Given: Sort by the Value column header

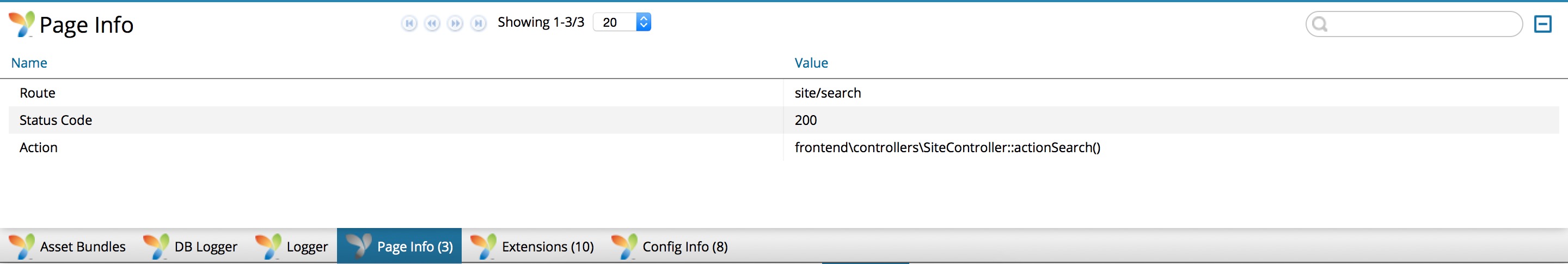Looking at the screenshot, I should coord(811,63).
